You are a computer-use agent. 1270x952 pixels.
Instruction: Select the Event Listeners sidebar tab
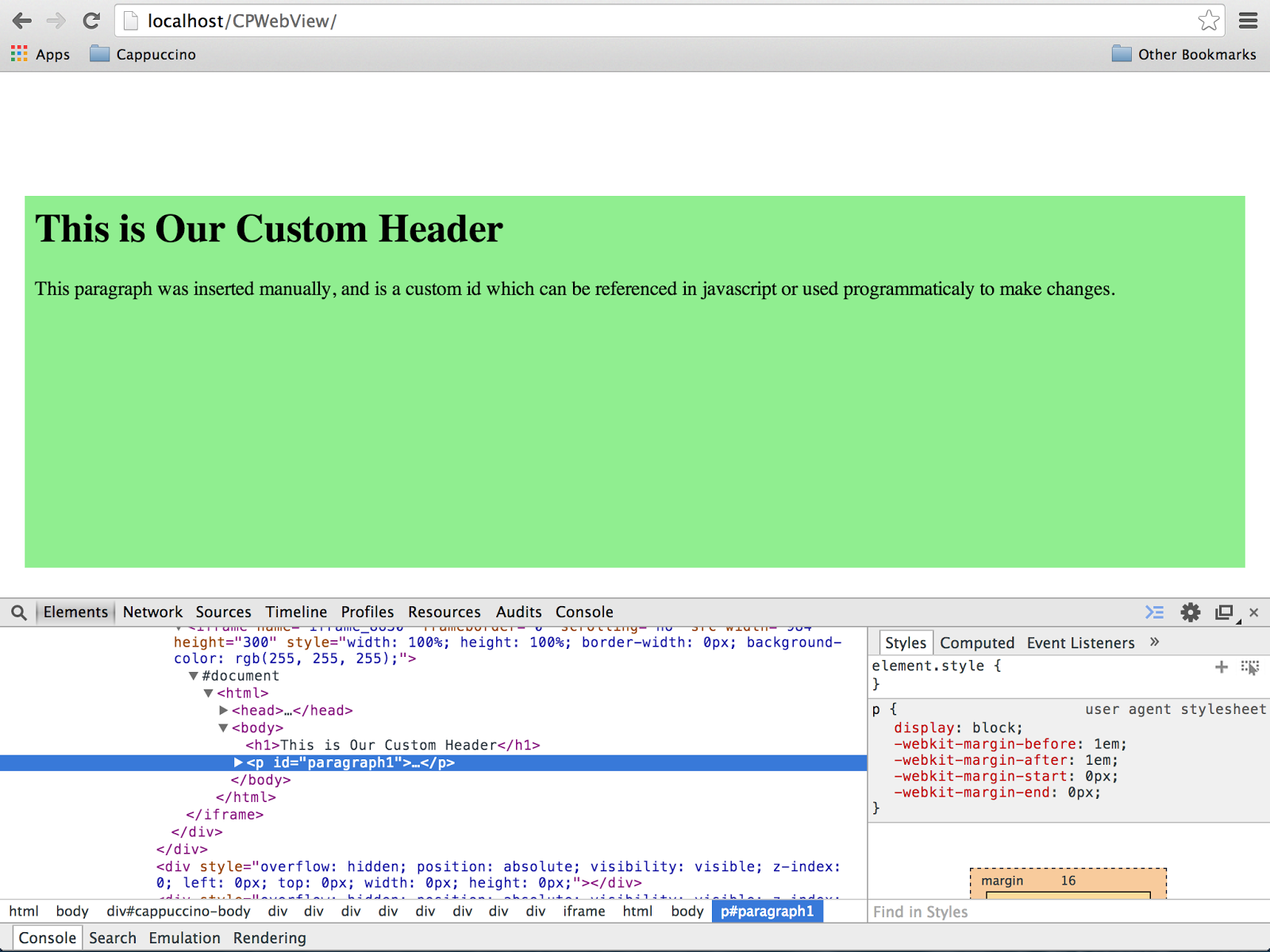[1080, 643]
